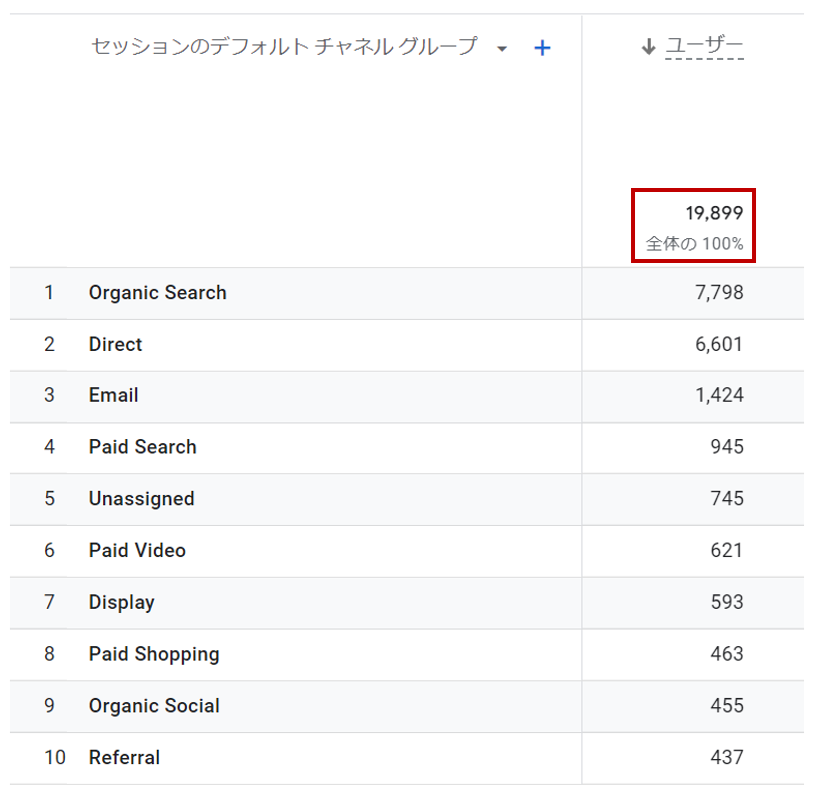Image resolution: width=814 pixels, height=797 pixels.
Task: Select the Display channel row
Action: [x=406, y=603]
